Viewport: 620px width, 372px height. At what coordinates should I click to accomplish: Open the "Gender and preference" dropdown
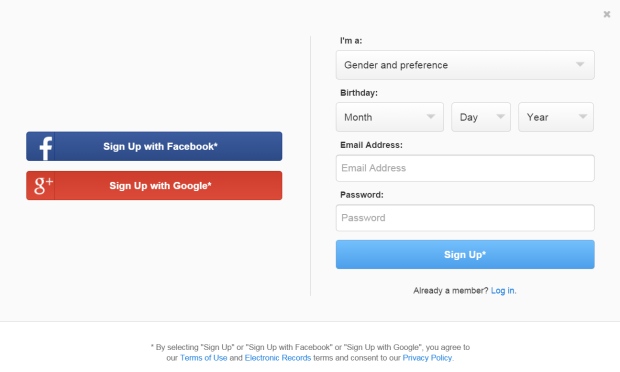click(465, 65)
